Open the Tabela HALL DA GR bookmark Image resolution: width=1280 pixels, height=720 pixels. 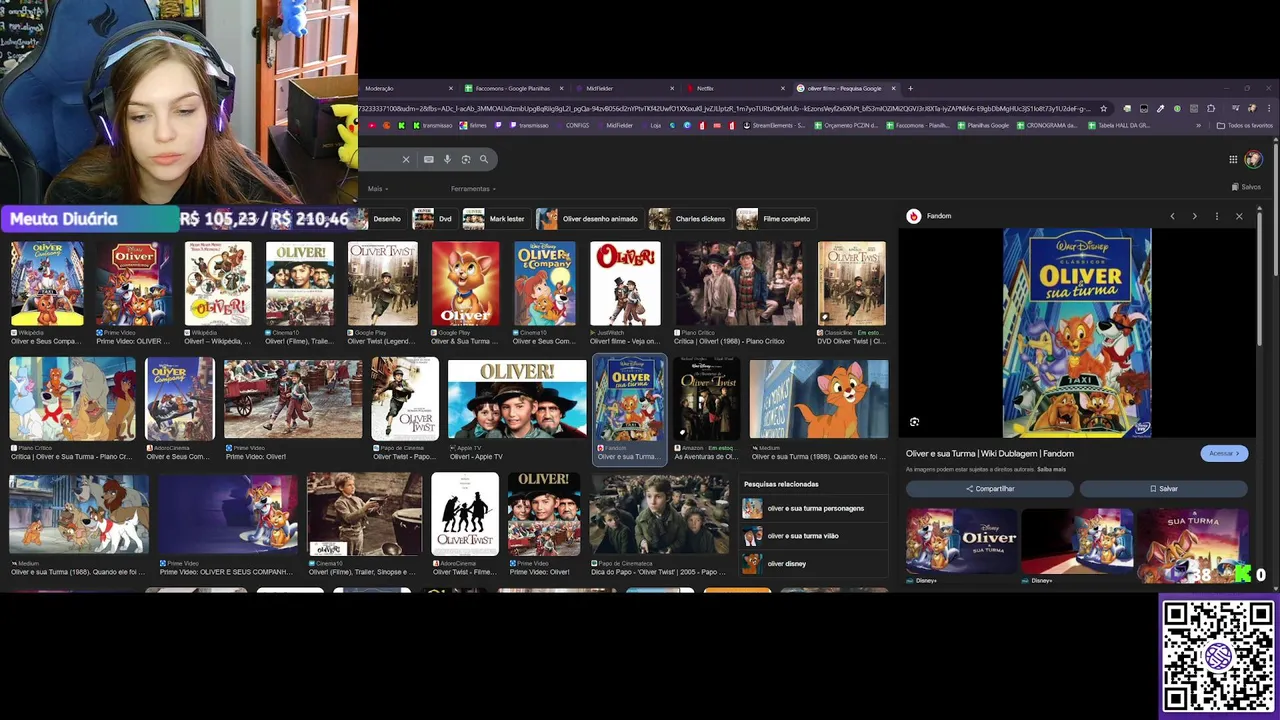pyautogui.click(x=1118, y=125)
